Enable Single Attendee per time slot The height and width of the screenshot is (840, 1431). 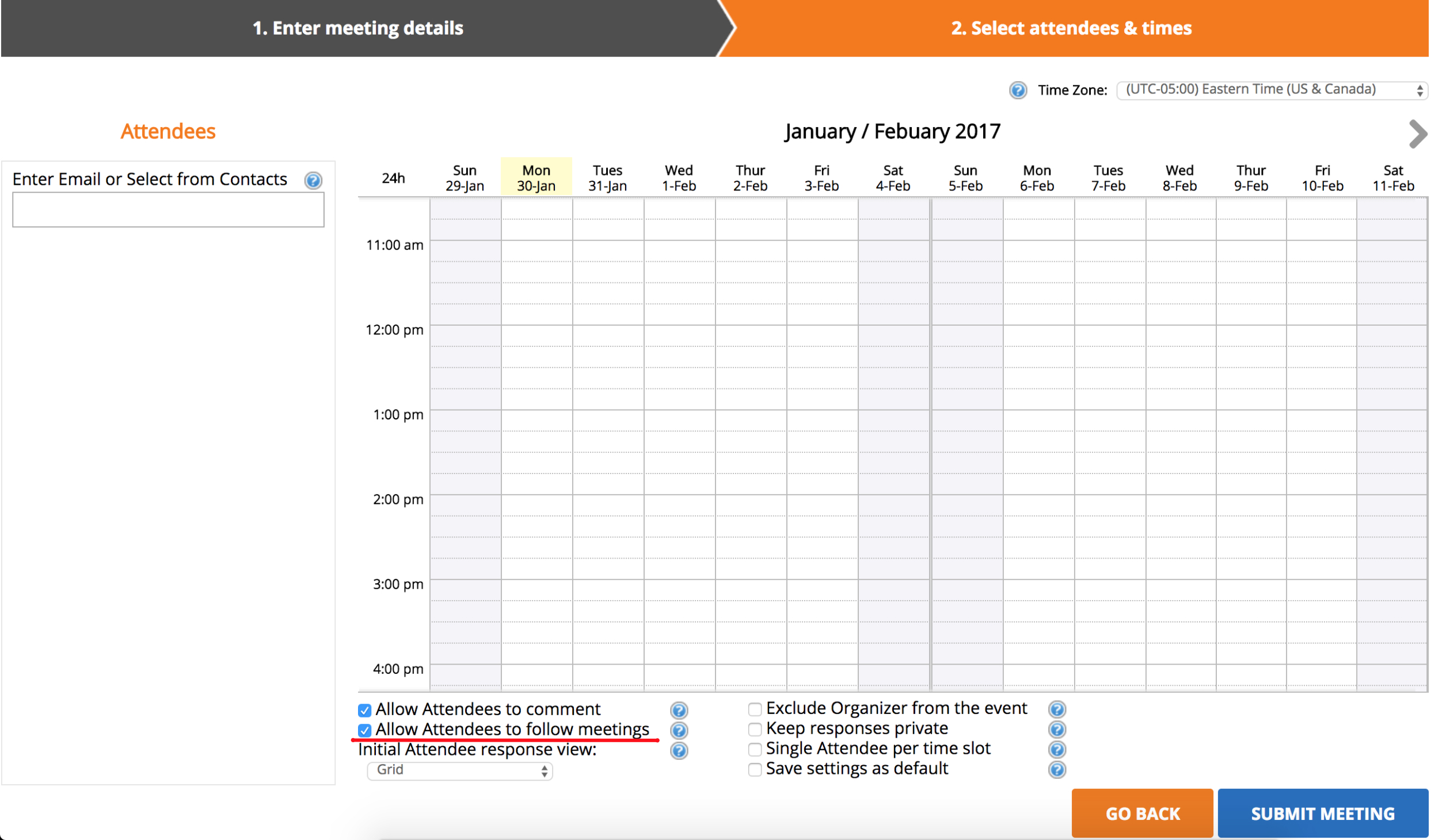click(755, 749)
